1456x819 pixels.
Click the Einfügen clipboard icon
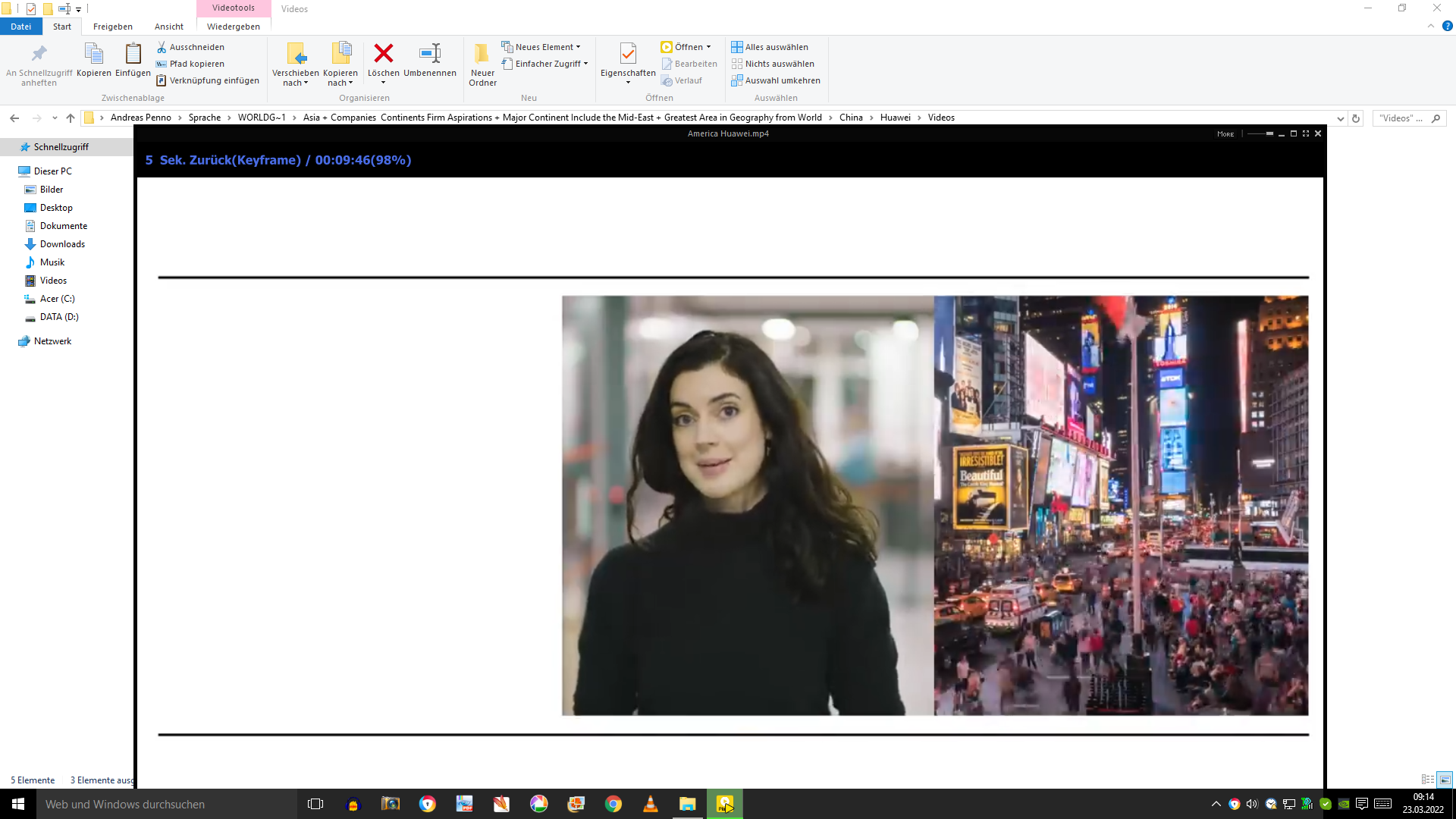[133, 61]
